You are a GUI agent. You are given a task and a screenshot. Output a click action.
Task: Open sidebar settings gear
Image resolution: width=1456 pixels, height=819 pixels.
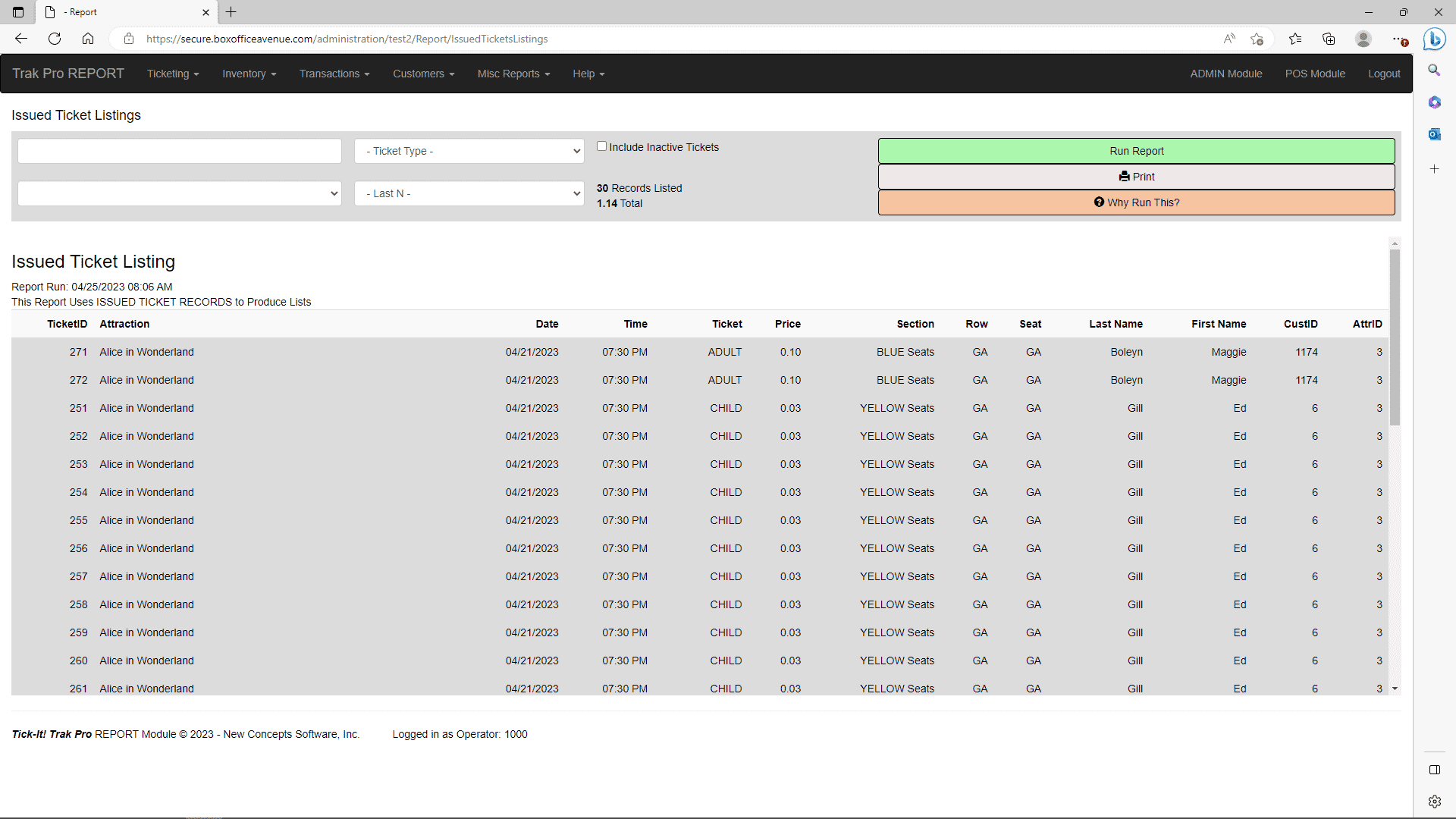(x=1434, y=802)
